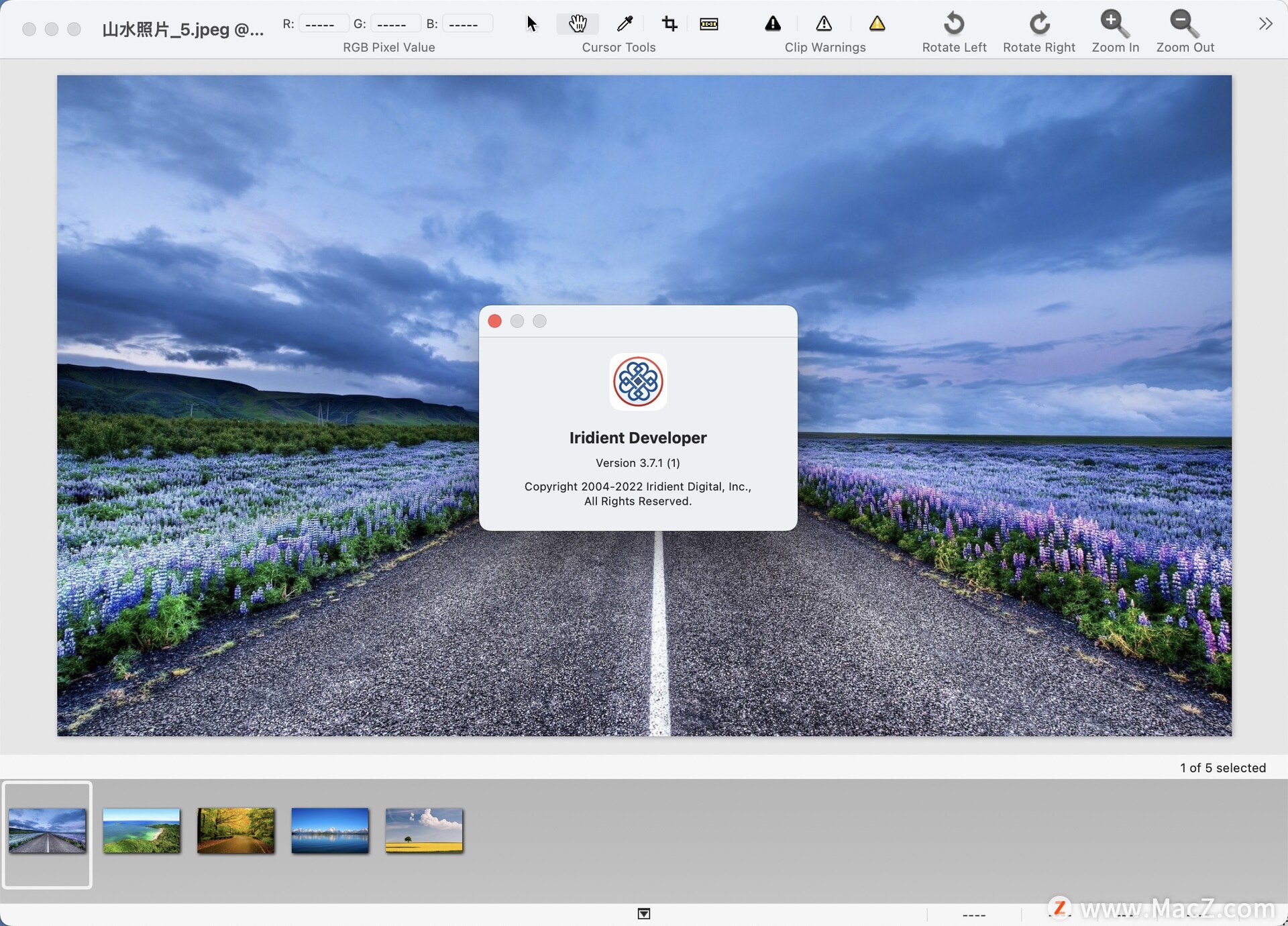Toggle the yellow gamut clip warning

(877, 24)
